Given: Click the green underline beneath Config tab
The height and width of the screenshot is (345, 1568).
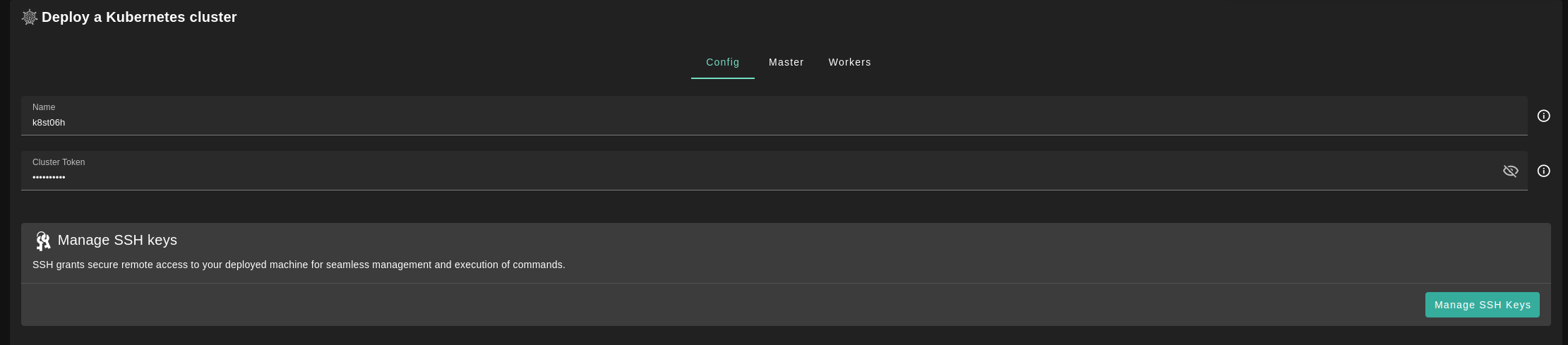Looking at the screenshot, I should 722,78.
